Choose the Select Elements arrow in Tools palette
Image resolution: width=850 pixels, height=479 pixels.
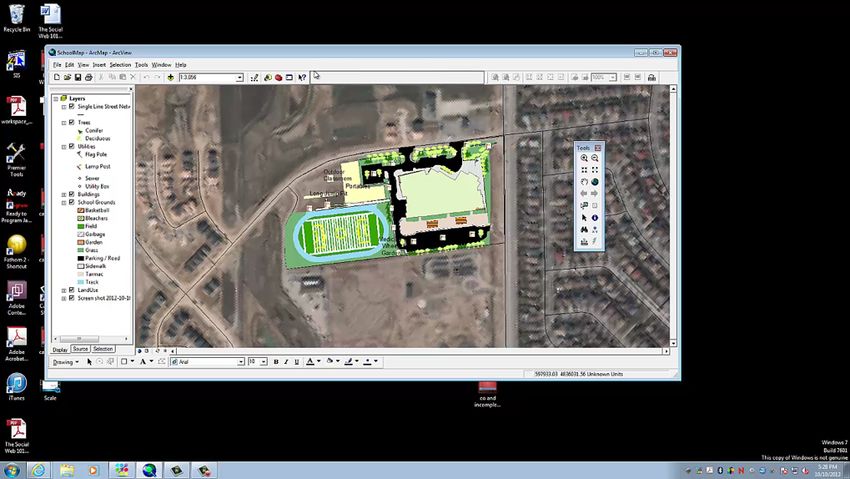pyautogui.click(x=584, y=218)
